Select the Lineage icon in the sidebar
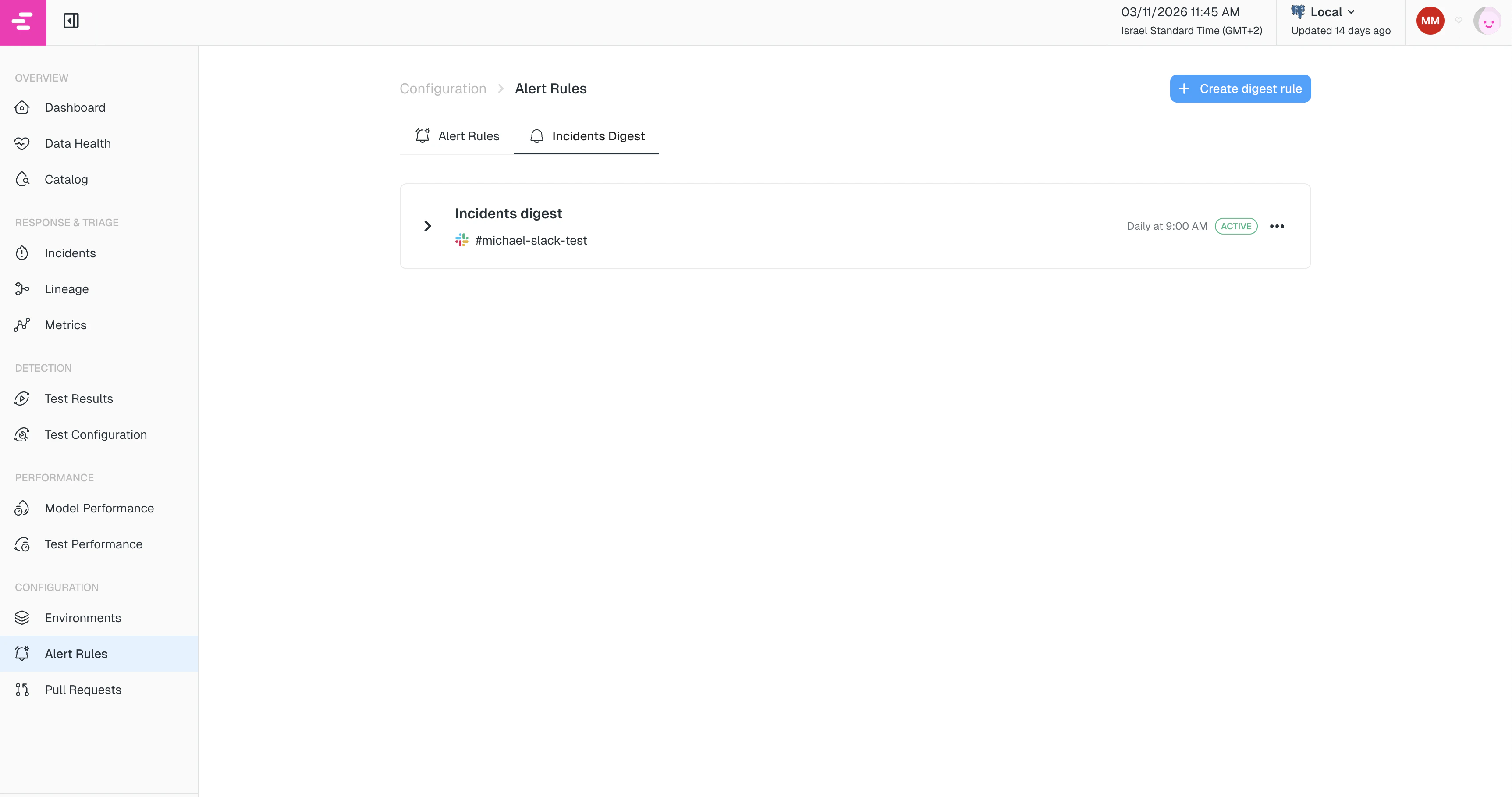The image size is (1512, 797). click(x=22, y=288)
